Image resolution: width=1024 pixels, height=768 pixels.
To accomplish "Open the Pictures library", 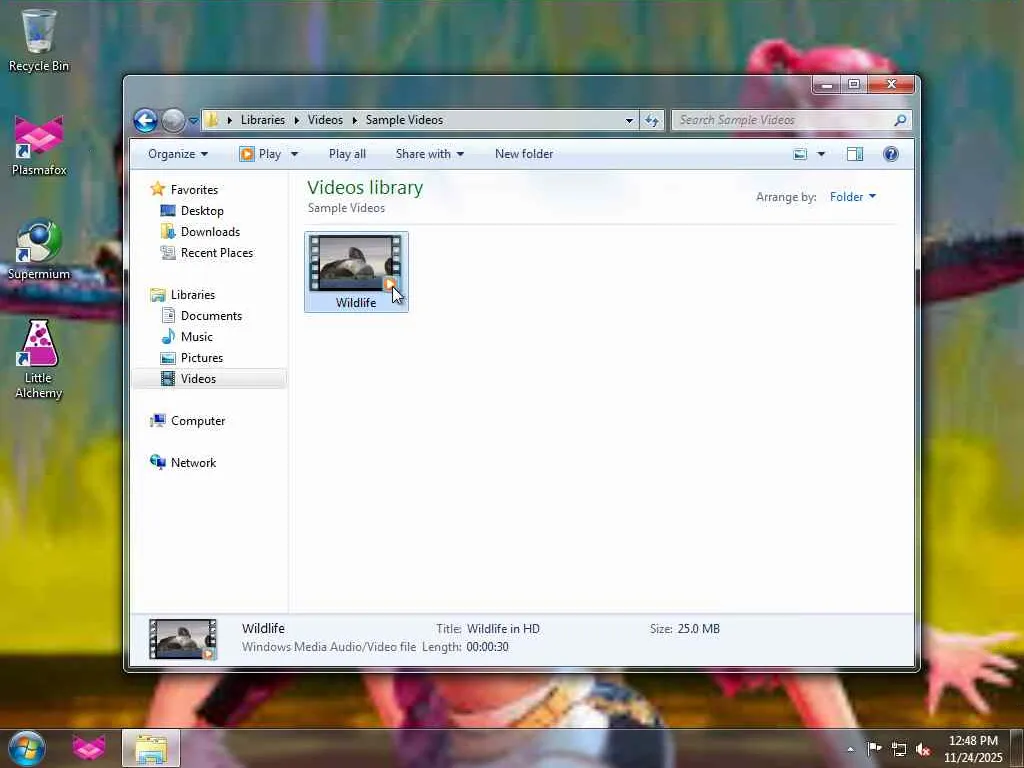I will [202, 358].
